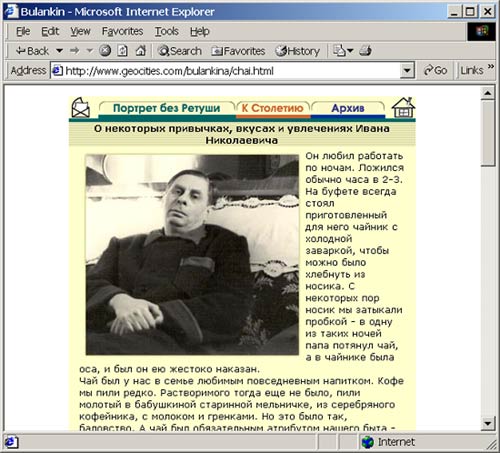Expand the Back button history dropdown

click(x=59, y=51)
